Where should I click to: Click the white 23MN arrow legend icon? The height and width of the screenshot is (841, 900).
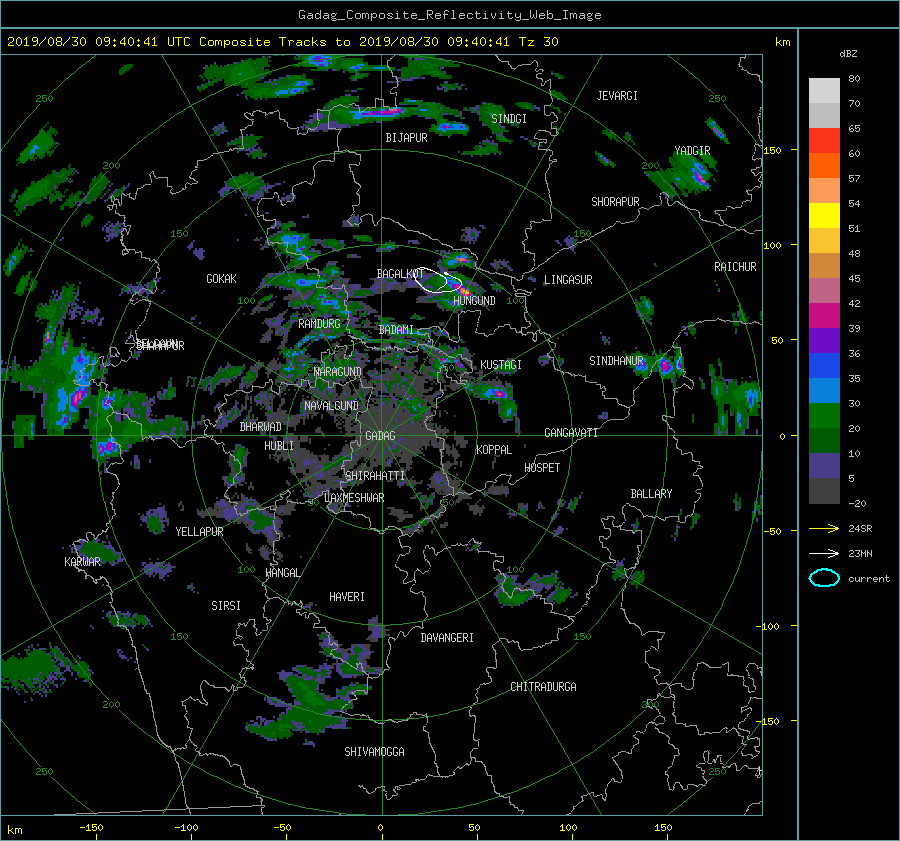click(x=824, y=553)
